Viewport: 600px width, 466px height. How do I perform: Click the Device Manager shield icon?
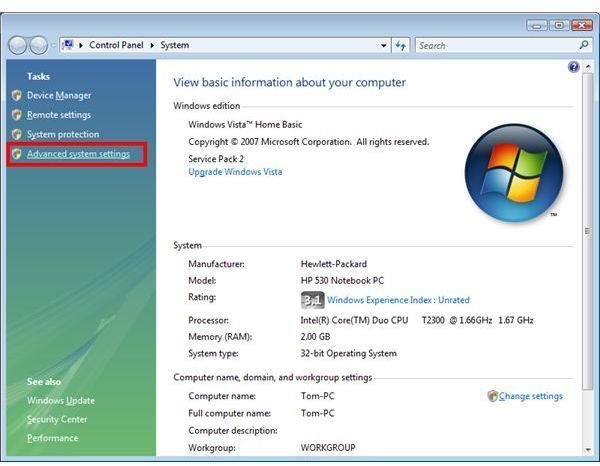click(x=16, y=95)
